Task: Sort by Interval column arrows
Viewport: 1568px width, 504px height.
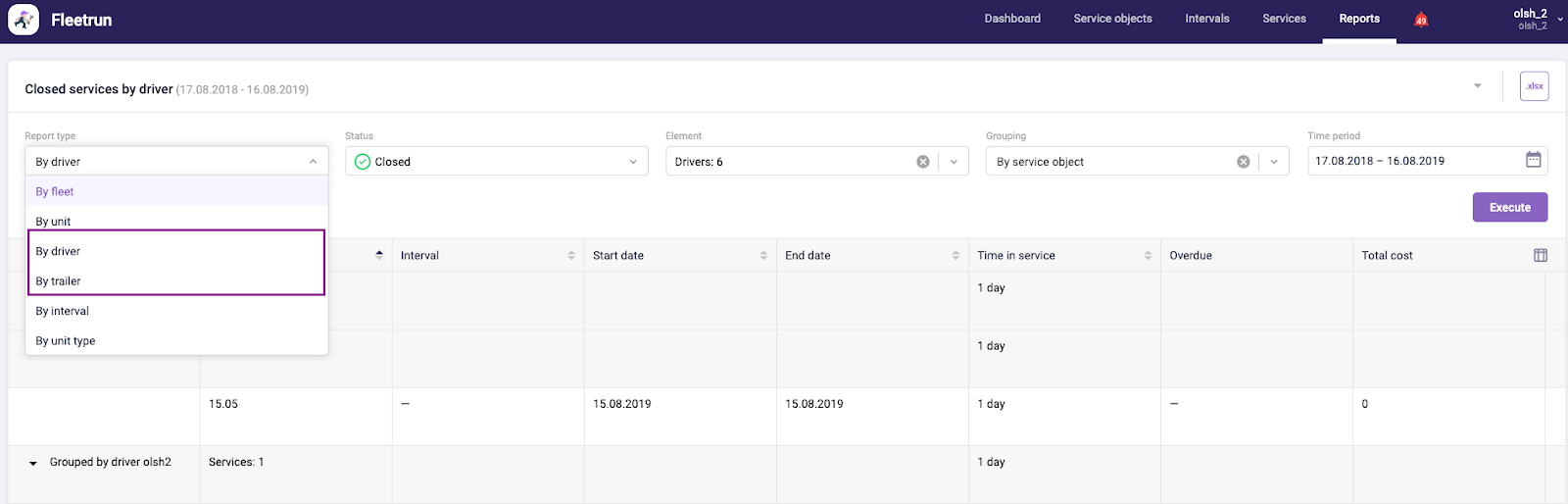Action: (x=571, y=256)
